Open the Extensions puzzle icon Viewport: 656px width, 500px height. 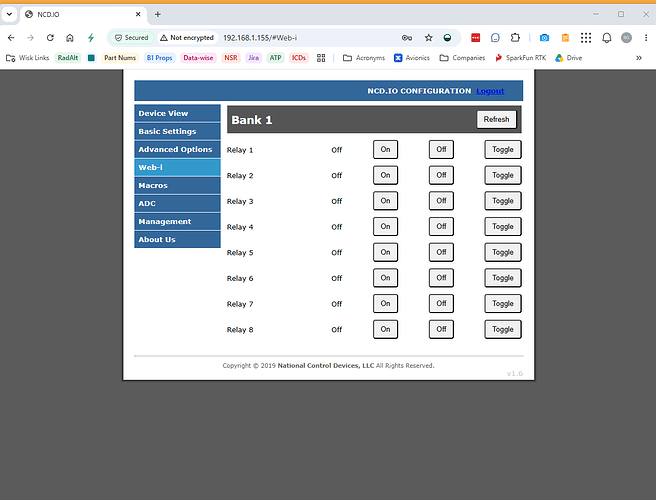point(515,38)
